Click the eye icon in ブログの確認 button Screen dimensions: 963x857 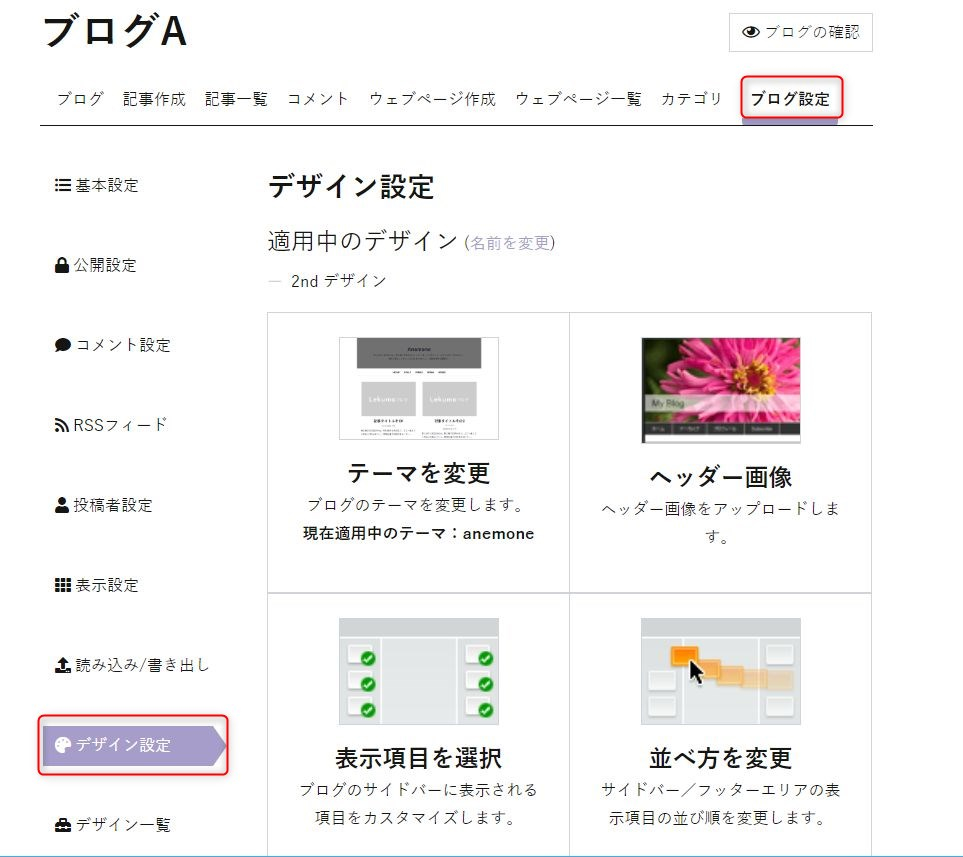pos(751,32)
